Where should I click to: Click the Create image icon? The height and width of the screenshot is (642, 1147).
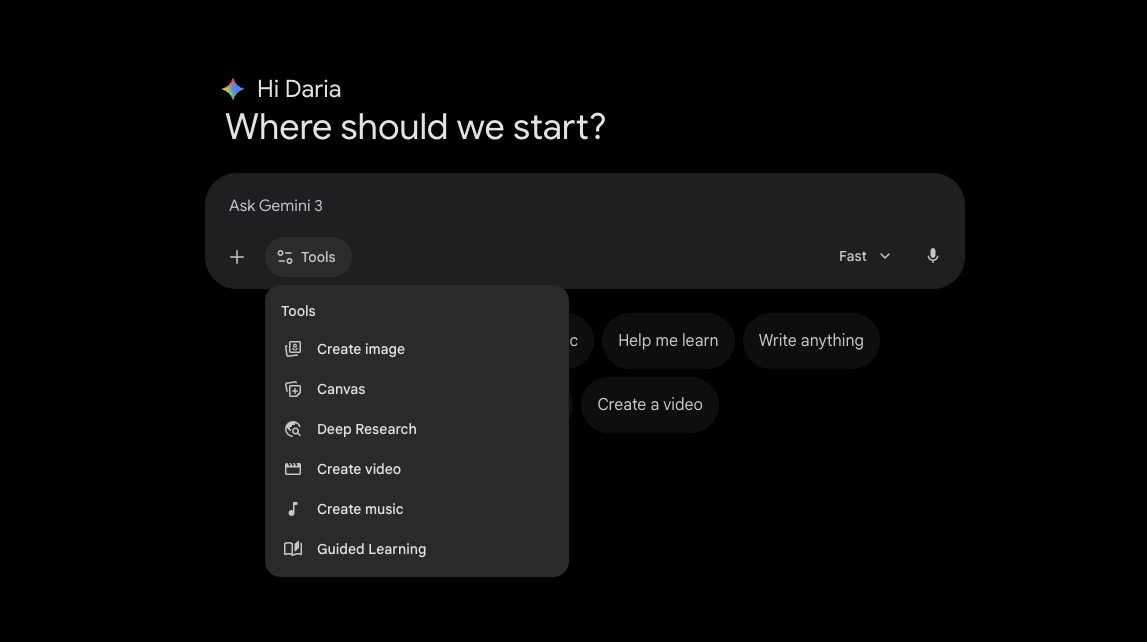coord(293,349)
